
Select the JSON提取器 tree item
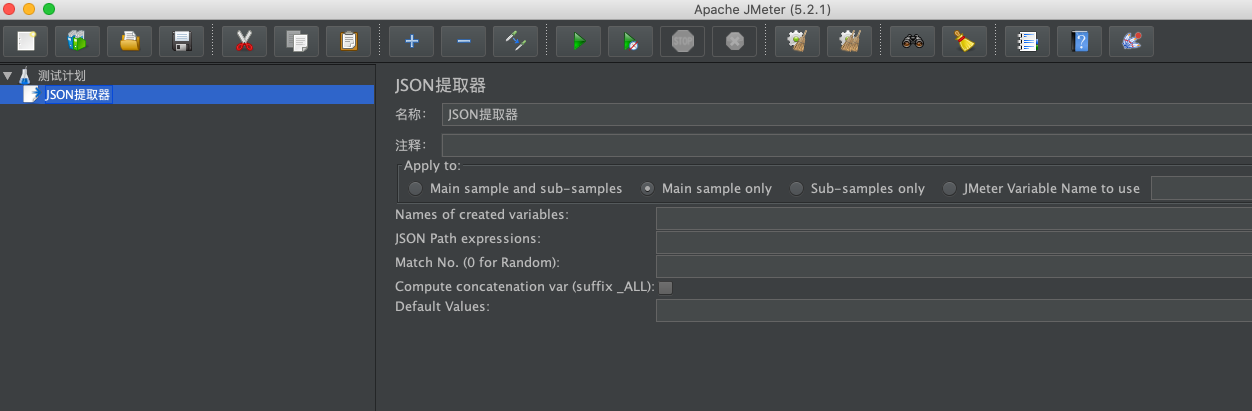click(77, 95)
